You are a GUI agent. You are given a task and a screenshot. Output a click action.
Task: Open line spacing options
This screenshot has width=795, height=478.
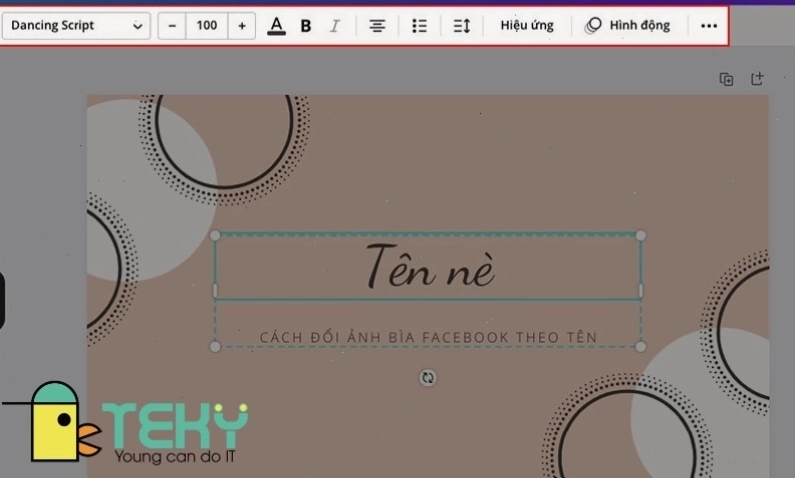(461, 26)
